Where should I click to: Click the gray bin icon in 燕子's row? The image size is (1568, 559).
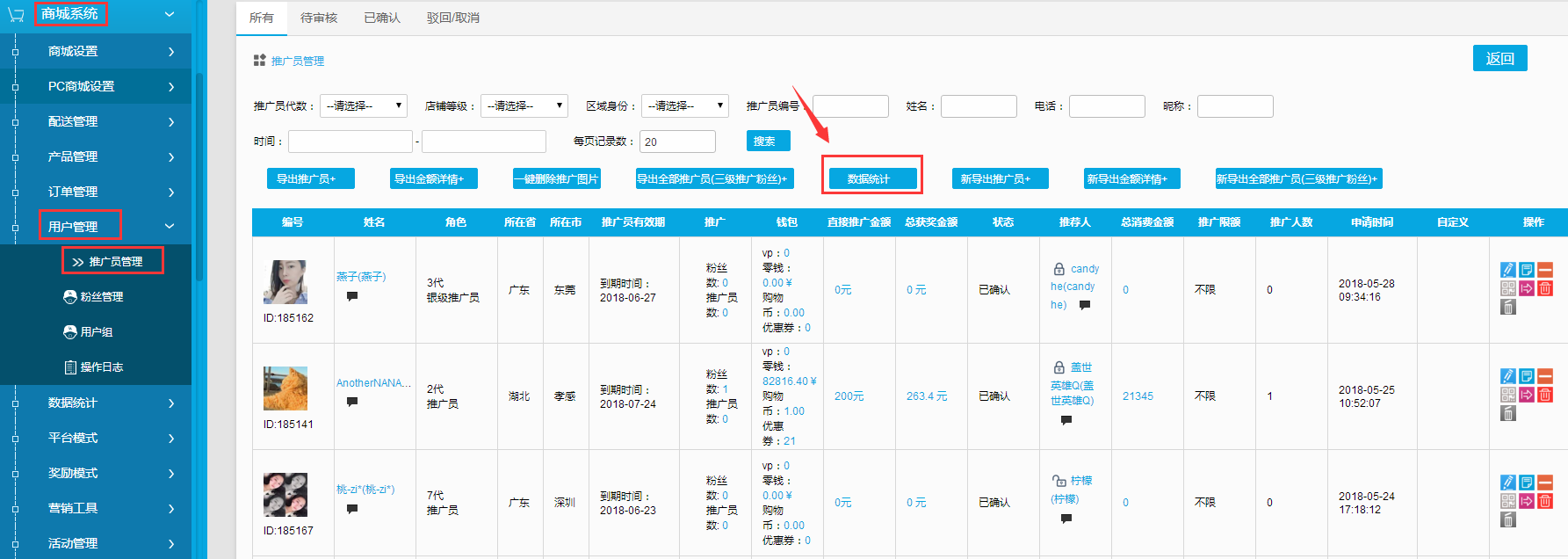click(1508, 307)
